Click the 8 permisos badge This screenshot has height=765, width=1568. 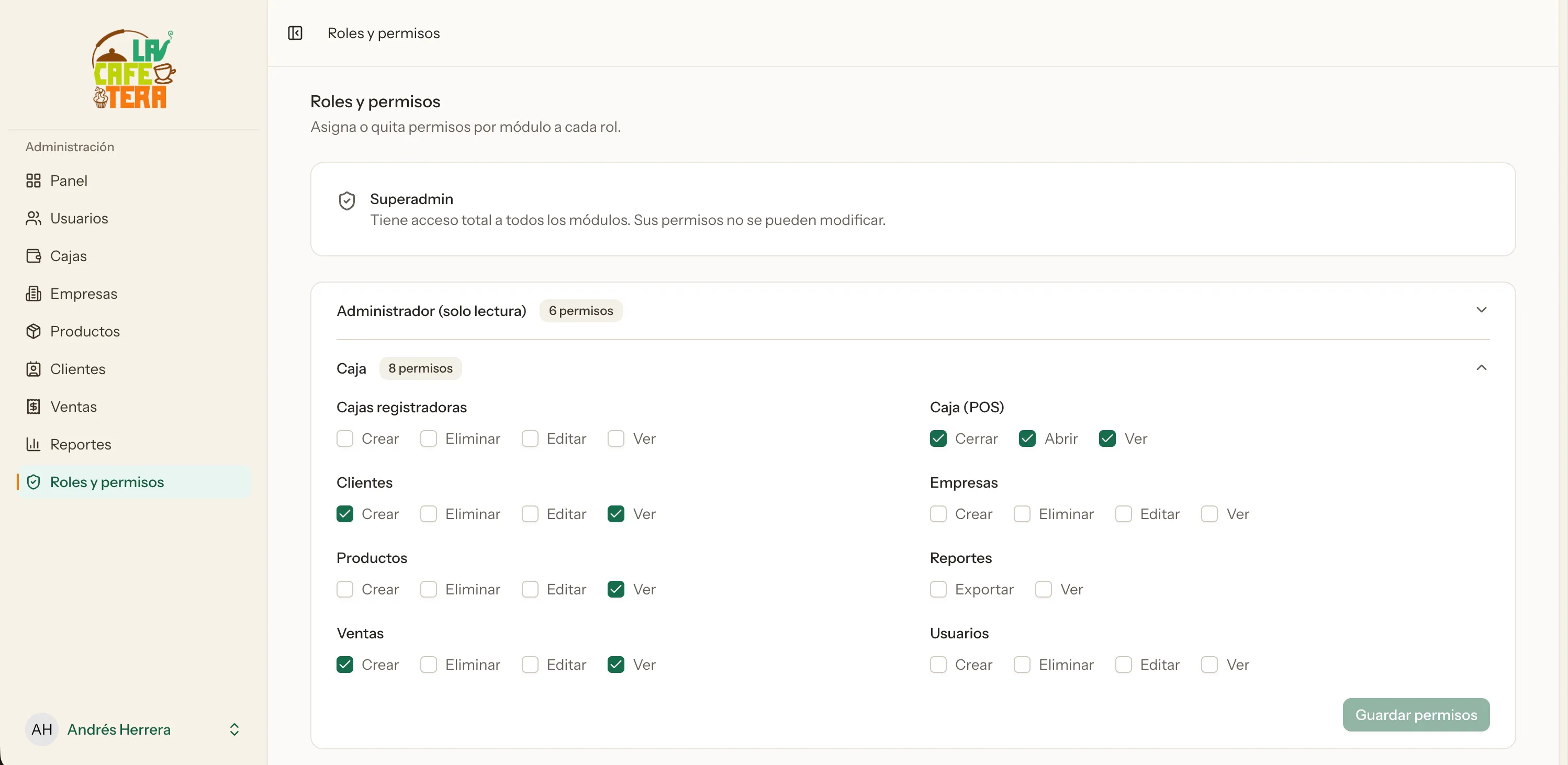click(x=421, y=369)
